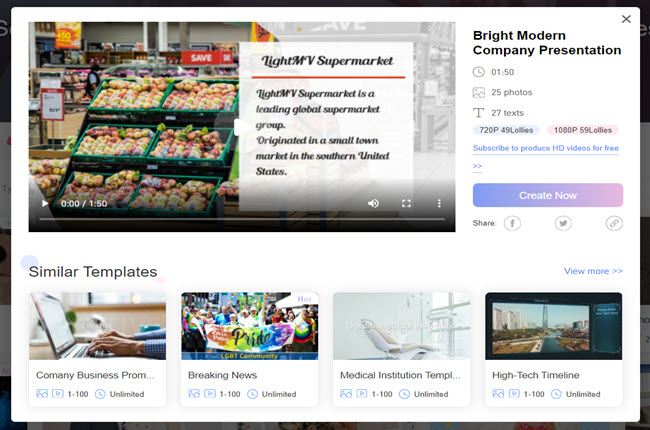
Task: Share the template on Twitter
Action: pyautogui.click(x=563, y=223)
